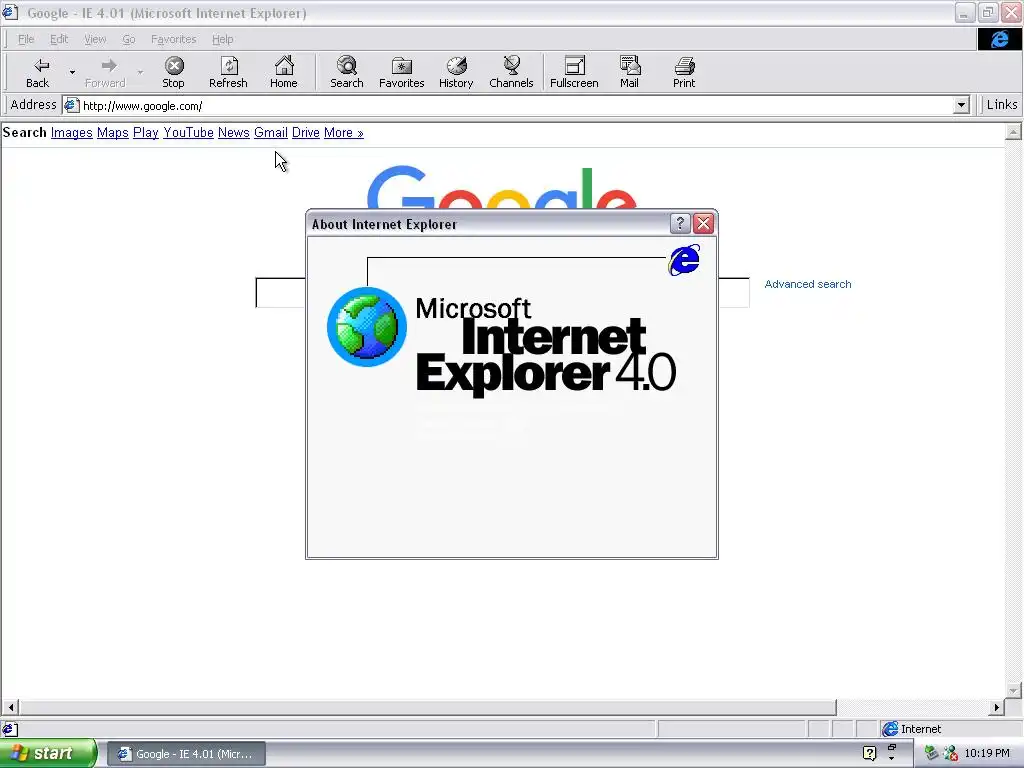This screenshot has width=1024, height=768.
Task: Click the network connection tray icon with red X
Action: [950, 753]
